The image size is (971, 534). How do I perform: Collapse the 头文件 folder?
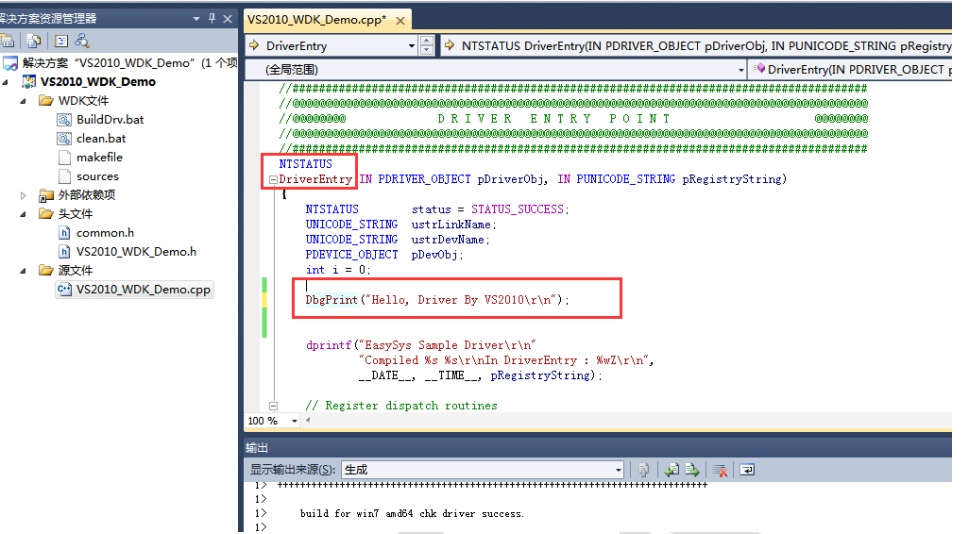click(x=23, y=214)
